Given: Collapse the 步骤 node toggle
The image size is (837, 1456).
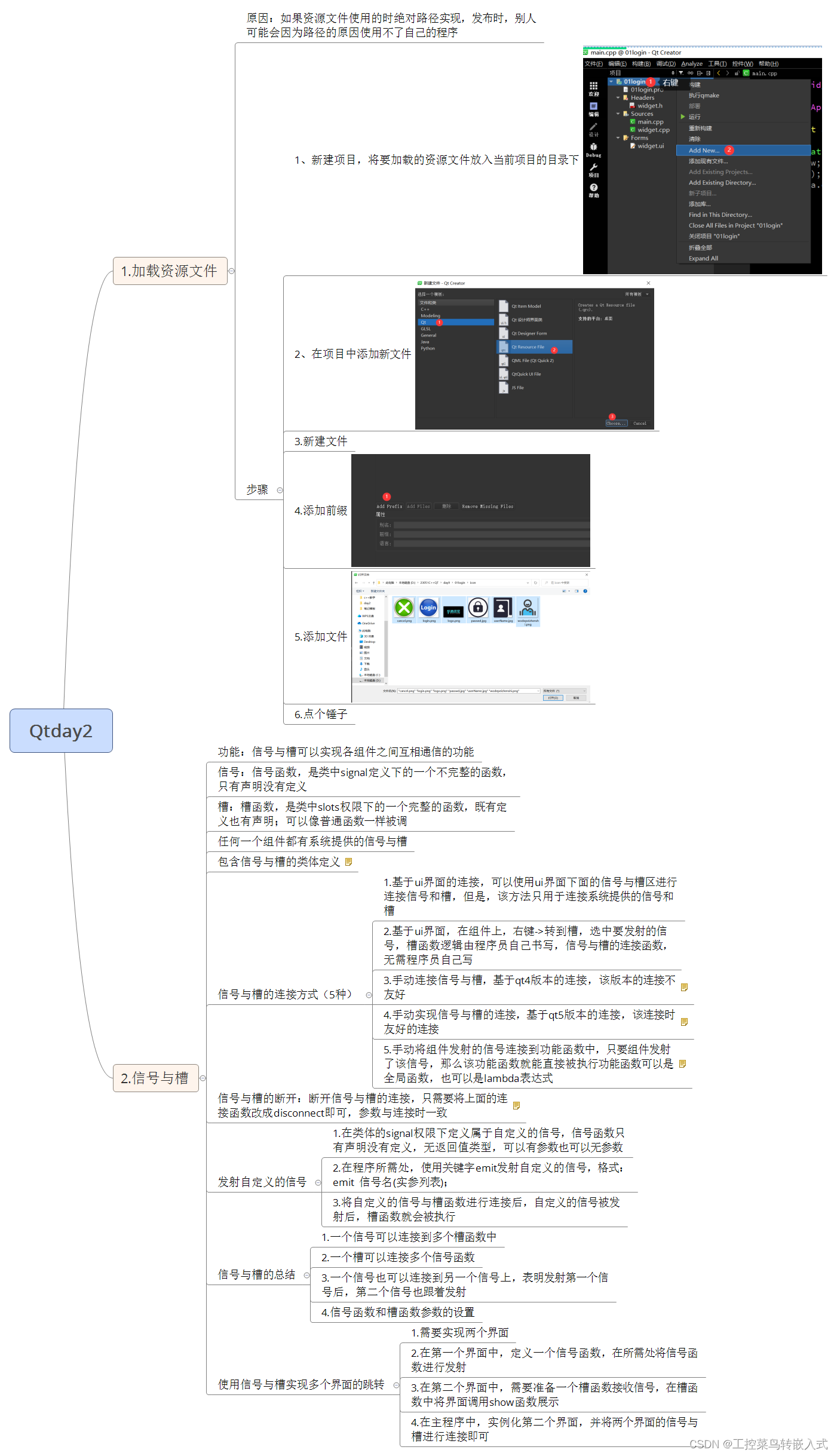Looking at the screenshot, I should click(280, 490).
